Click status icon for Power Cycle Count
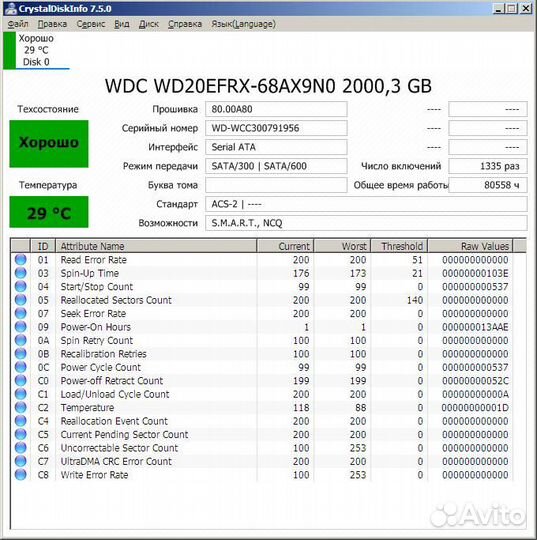Image resolution: width=537 pixels, height=540 pixels. (x=21, y=367)
